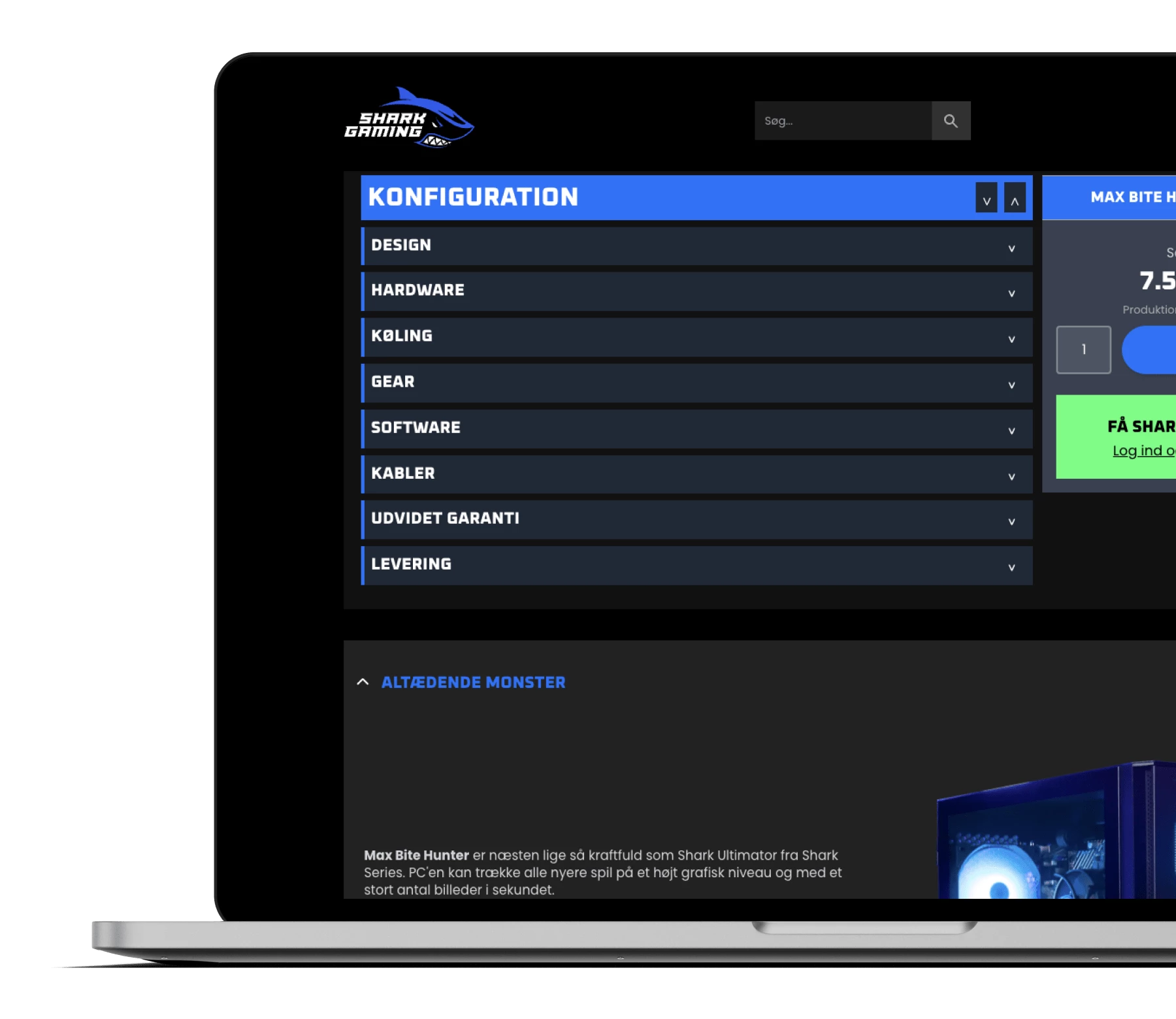Expand the UDVIDET GARANTI section
Screen dimensions: 1176x1019
click(696, 519)
